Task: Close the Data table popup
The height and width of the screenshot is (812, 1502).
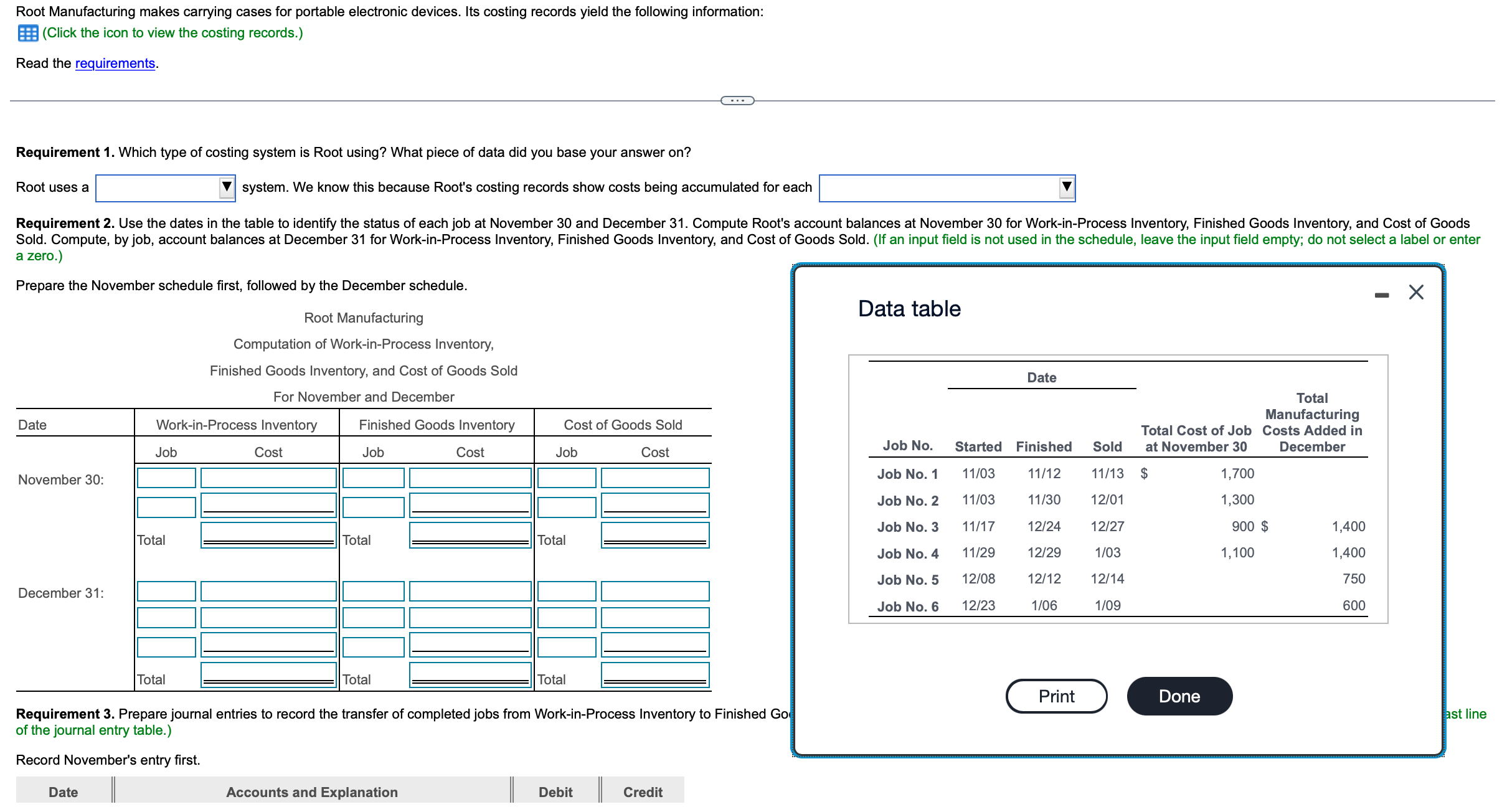Action: coord(1416,291)
